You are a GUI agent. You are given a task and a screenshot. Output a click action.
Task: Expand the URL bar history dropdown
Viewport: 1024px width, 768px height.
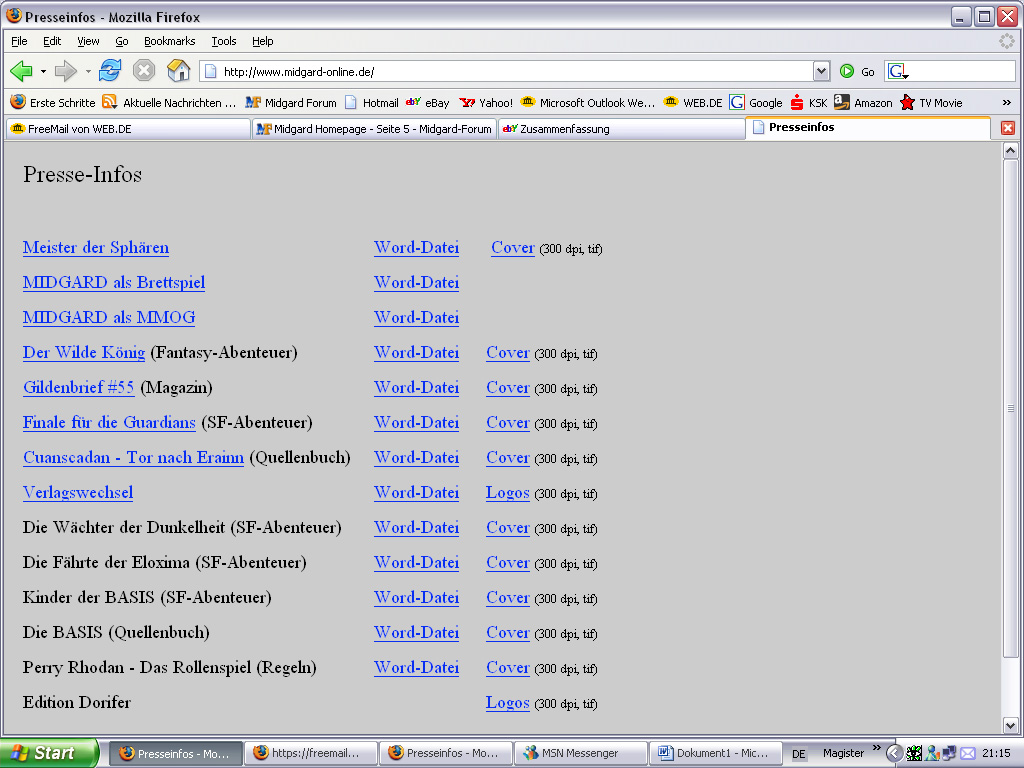(821, 71)
